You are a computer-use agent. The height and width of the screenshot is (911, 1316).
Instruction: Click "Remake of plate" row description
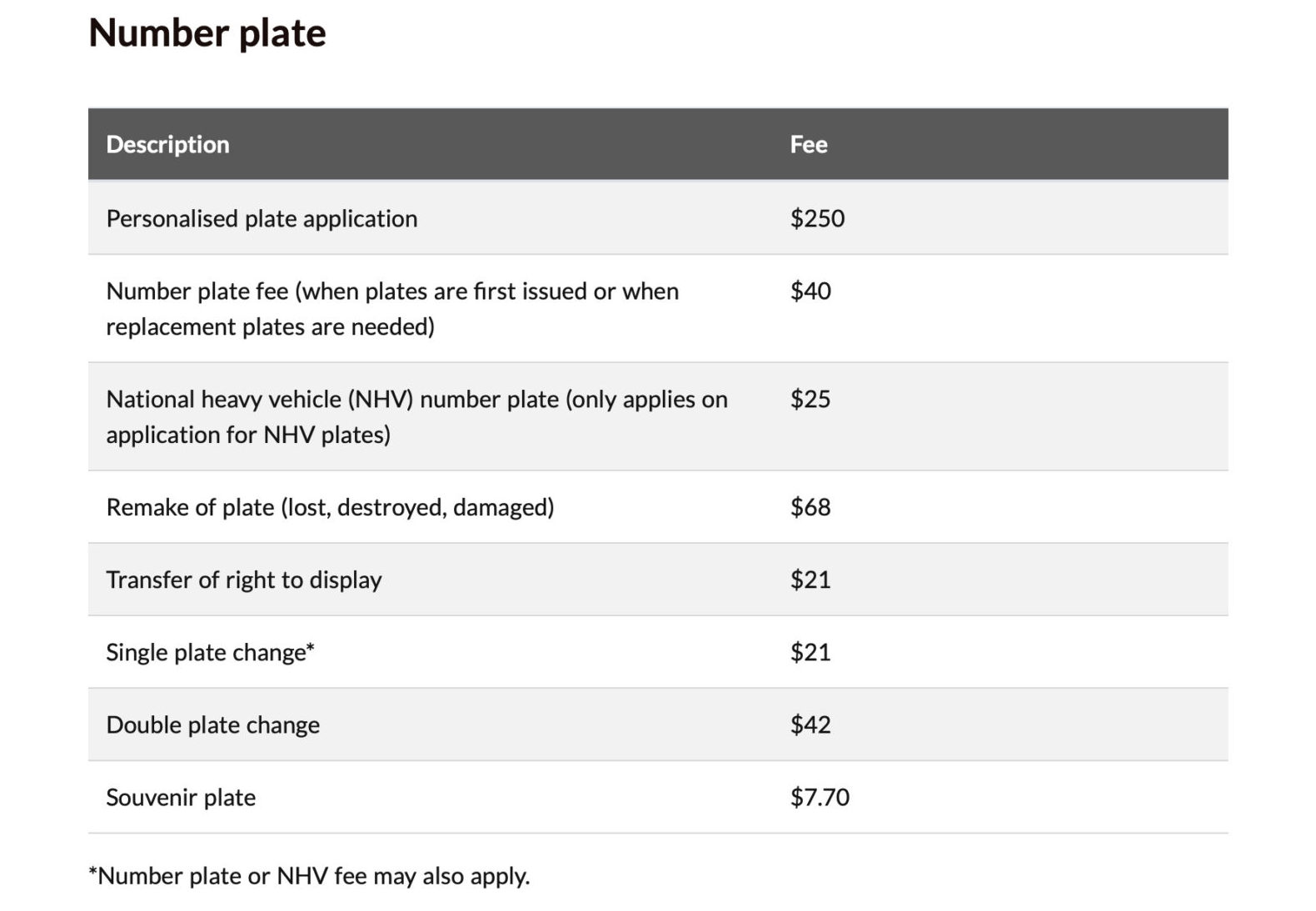(x=330, y=507)
